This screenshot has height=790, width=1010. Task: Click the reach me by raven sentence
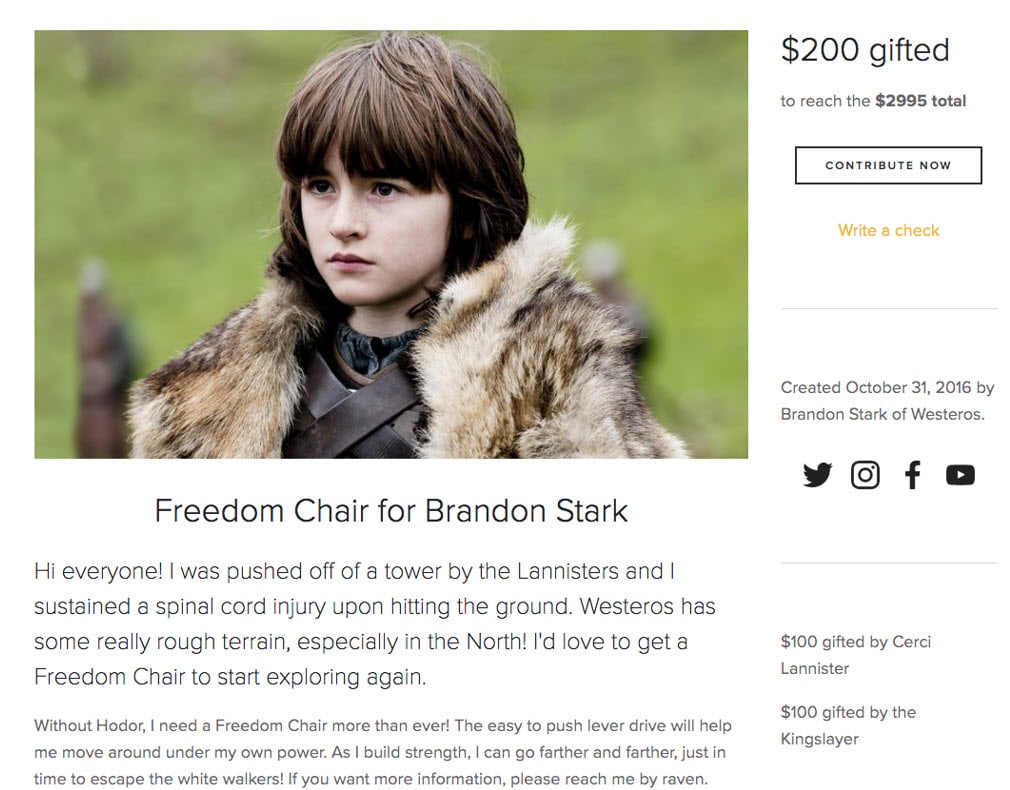click(497, 779)
